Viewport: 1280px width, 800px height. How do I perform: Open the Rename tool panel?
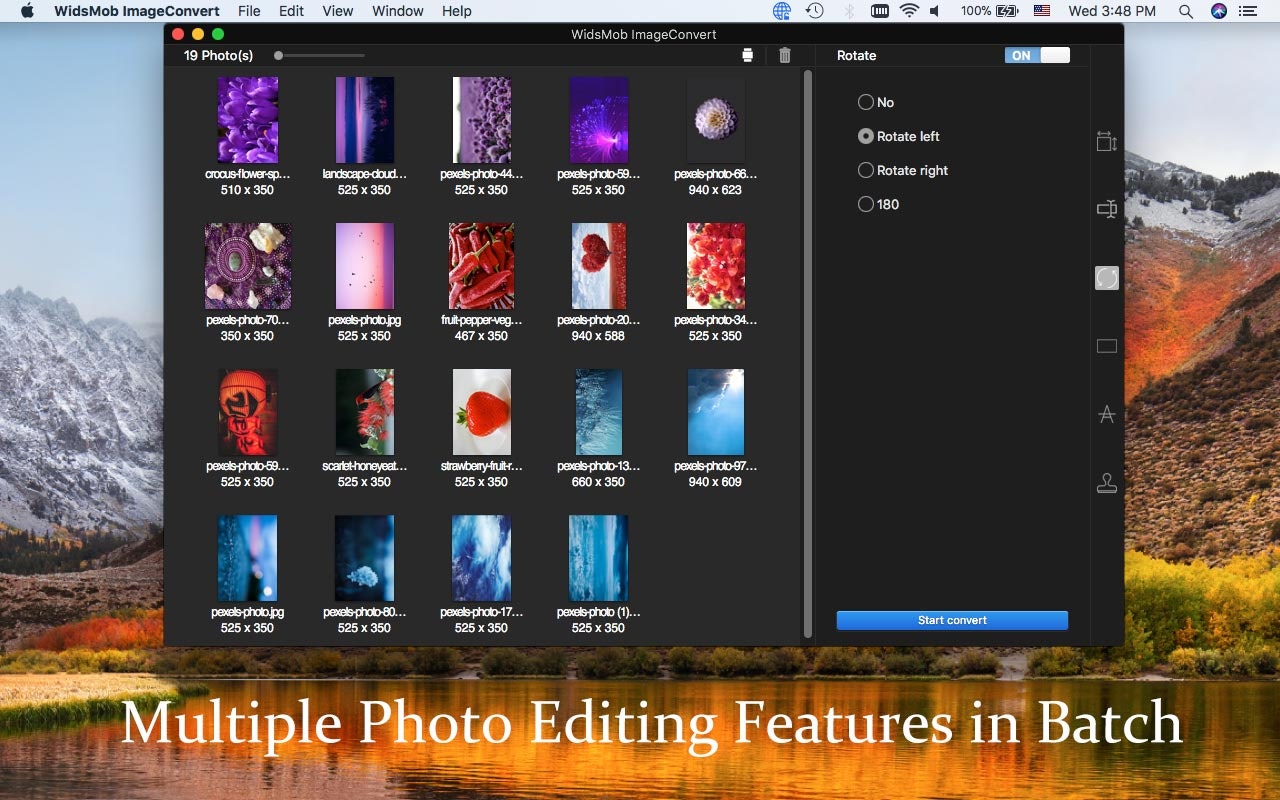tap(1106, 209)
